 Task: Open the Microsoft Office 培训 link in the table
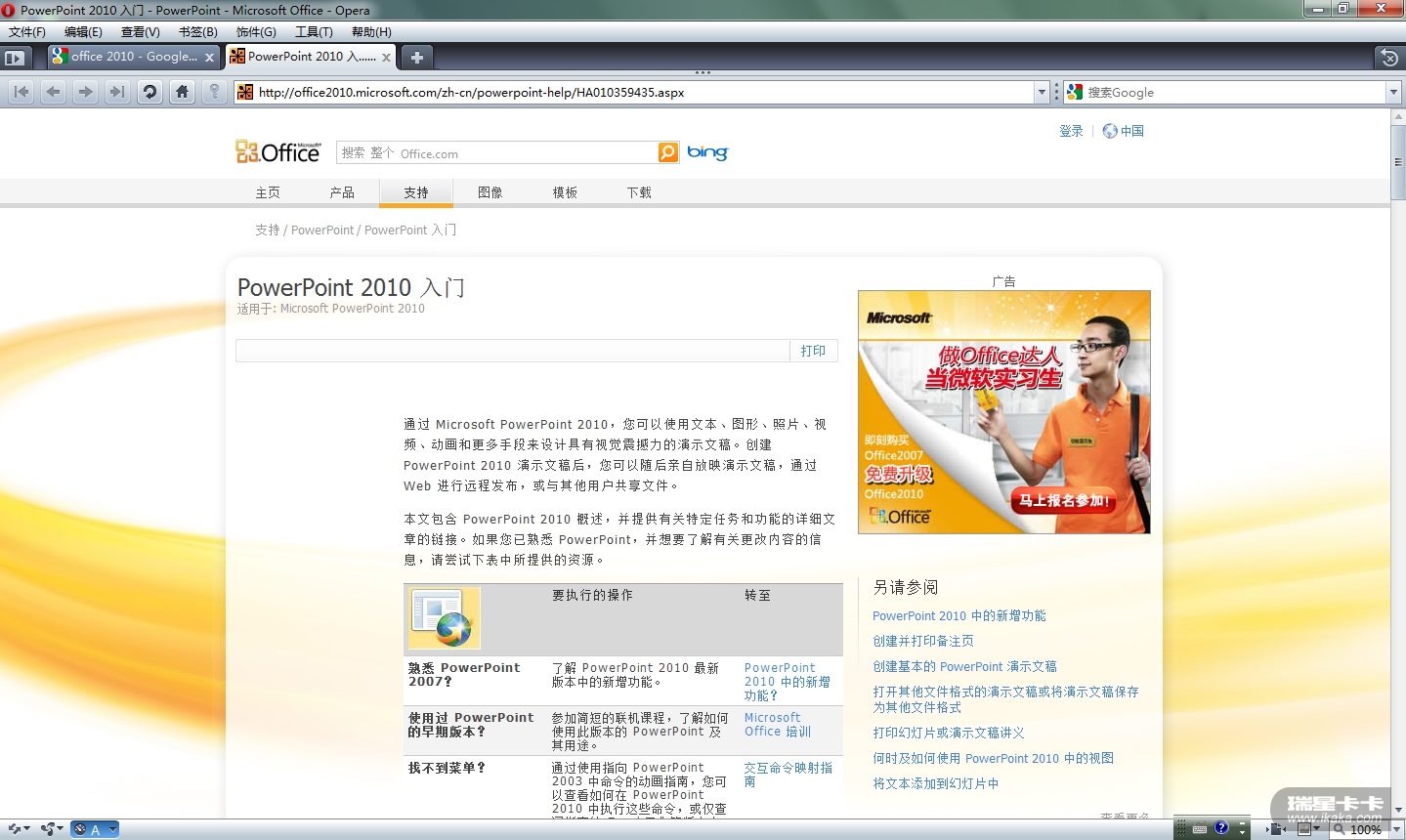[x=778, y=725]
